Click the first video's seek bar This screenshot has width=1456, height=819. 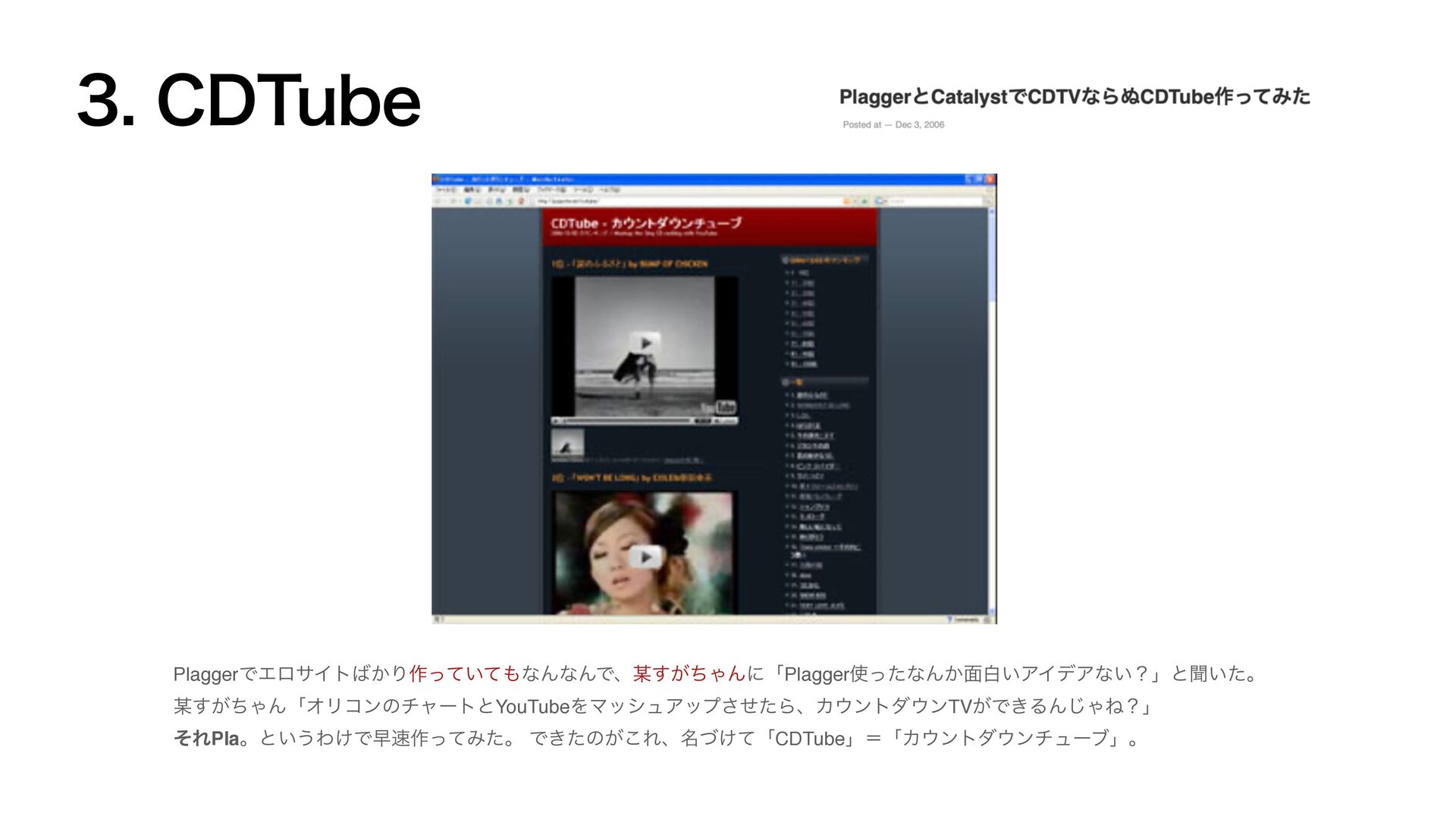[x=626, y=420]
